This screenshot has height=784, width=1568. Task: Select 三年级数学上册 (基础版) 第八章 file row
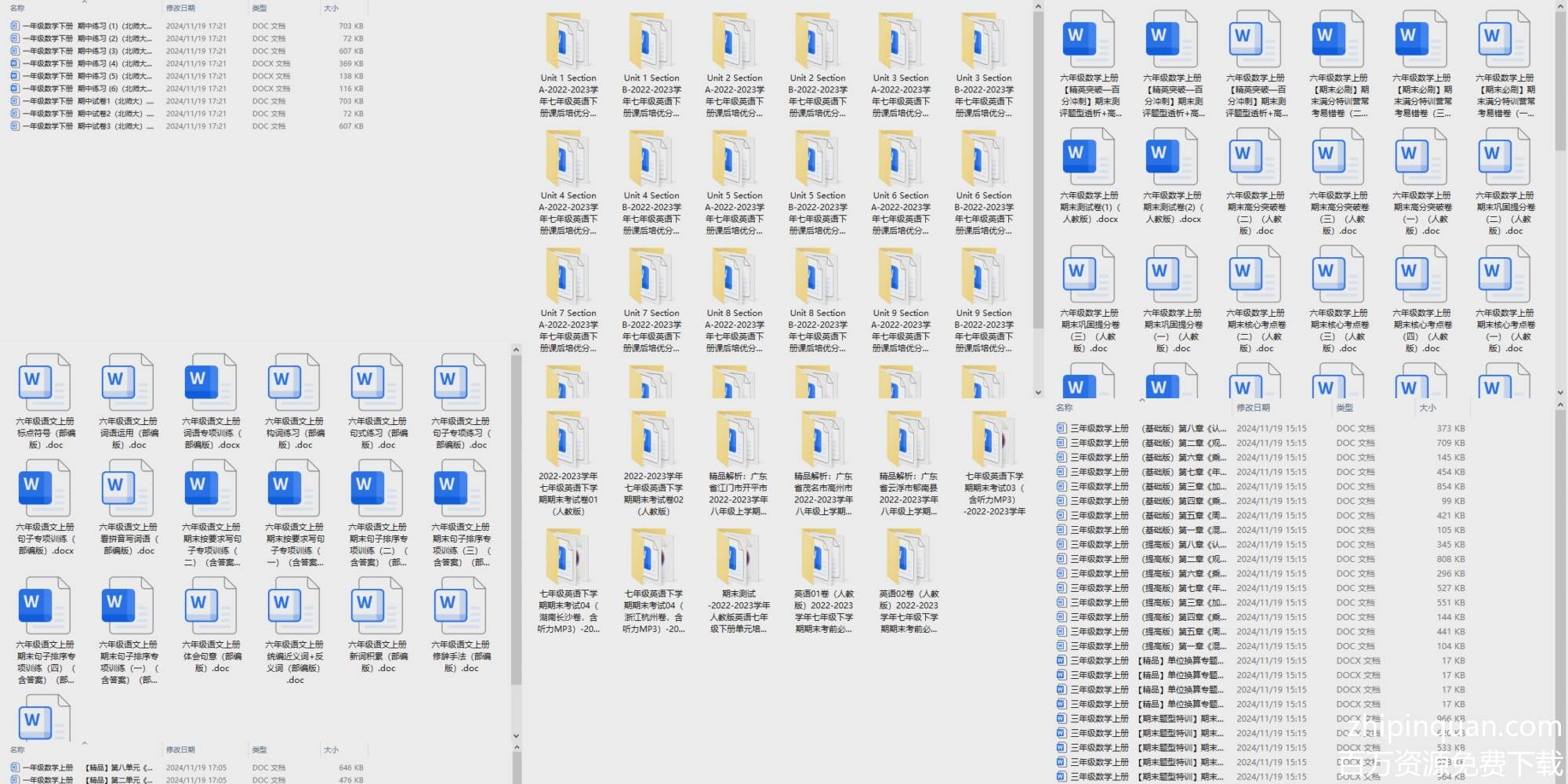pyautogui.click(x=1145, y=429)
